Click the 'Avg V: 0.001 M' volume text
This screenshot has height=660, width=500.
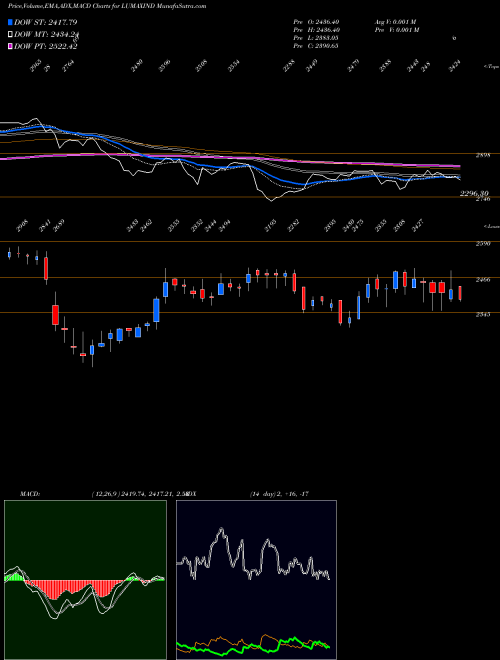pos(397,22)
